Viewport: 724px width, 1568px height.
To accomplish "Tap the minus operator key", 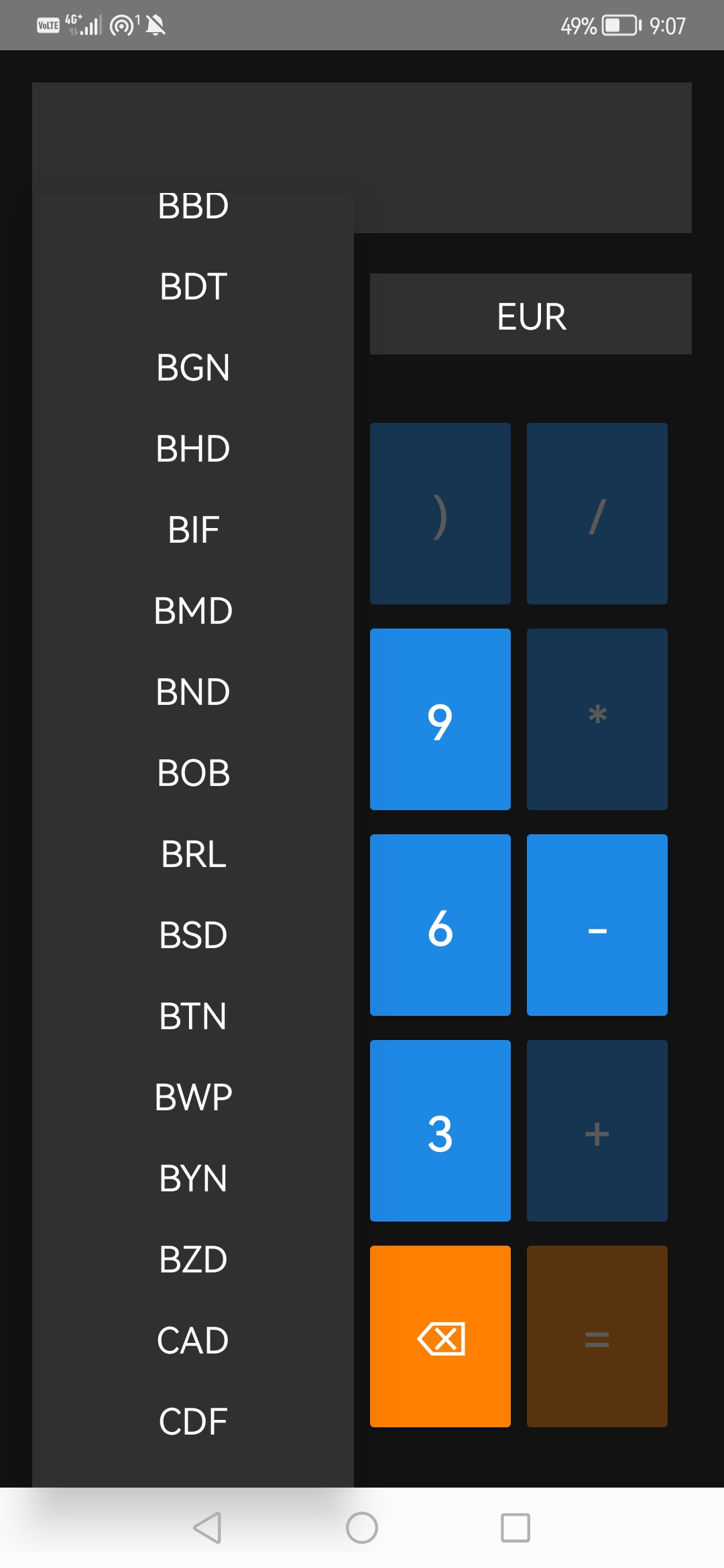I will (597, 925).
